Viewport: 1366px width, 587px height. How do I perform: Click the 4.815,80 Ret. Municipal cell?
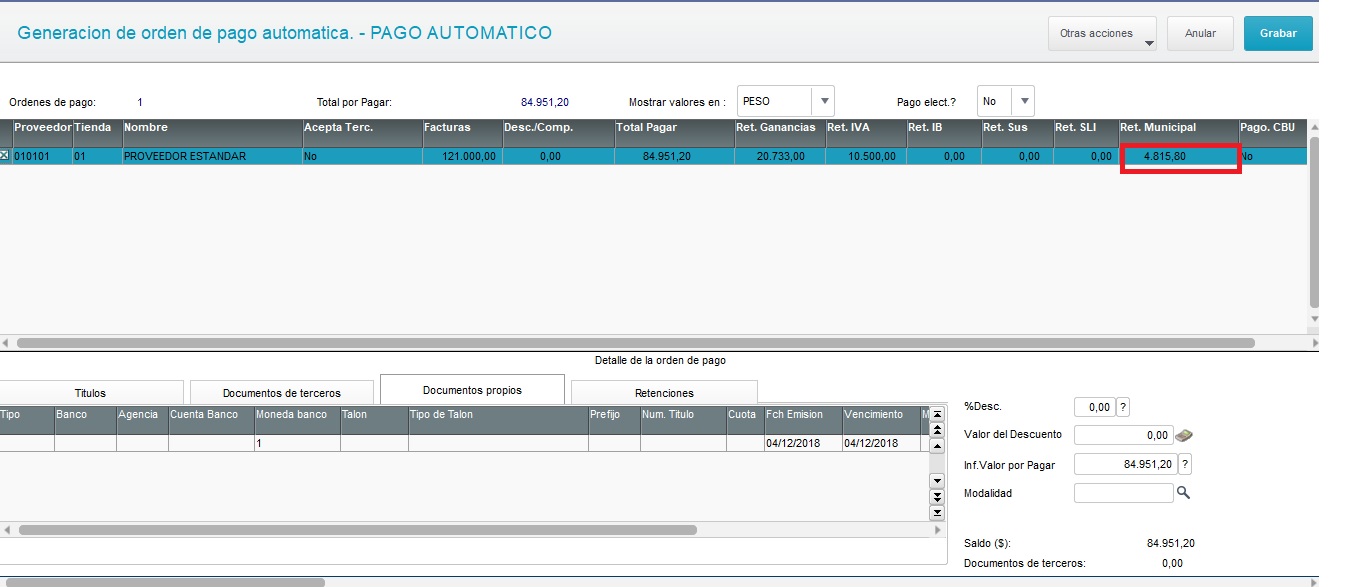(1178, 156)
